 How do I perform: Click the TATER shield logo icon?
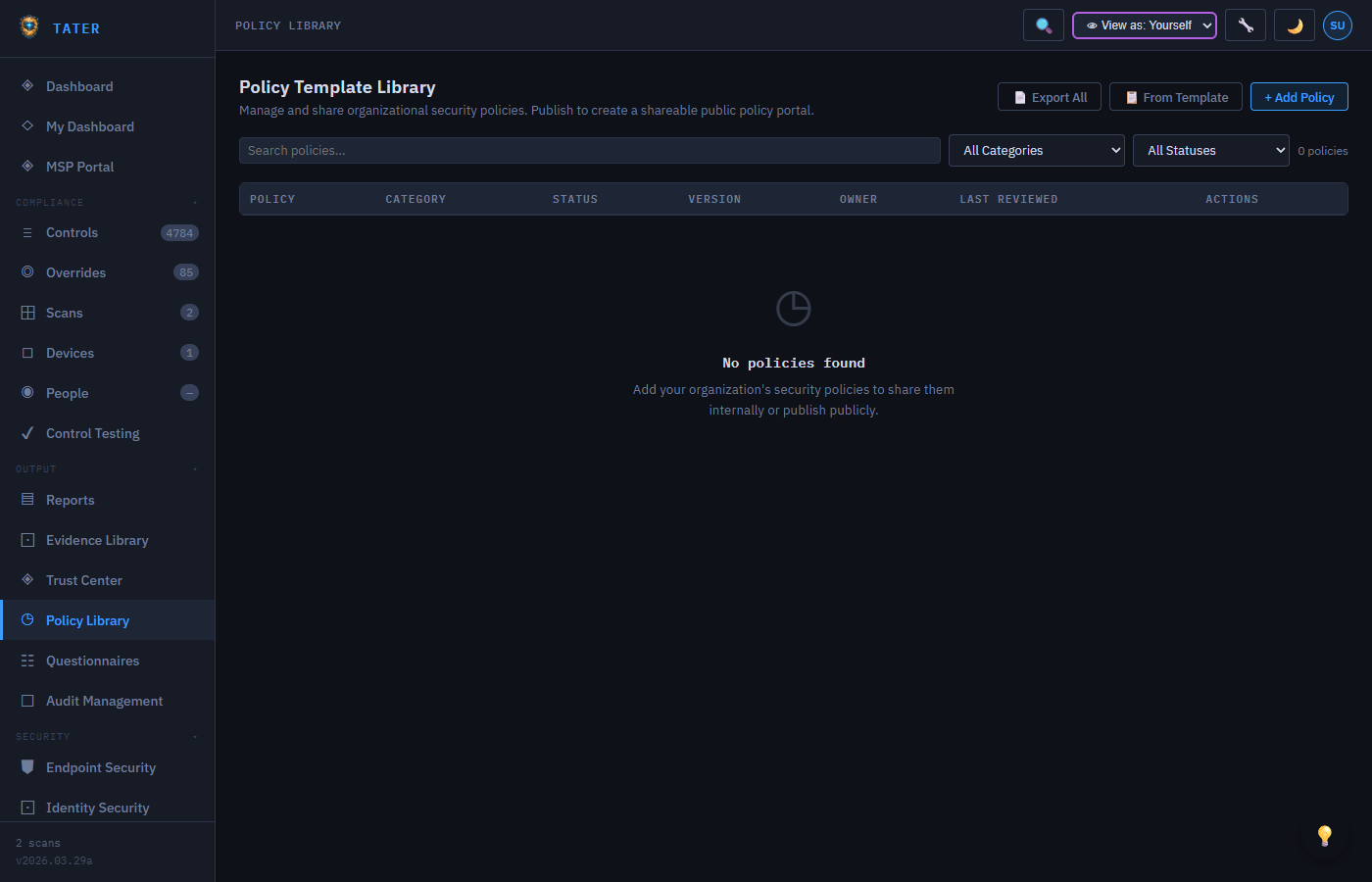point(29,27)
